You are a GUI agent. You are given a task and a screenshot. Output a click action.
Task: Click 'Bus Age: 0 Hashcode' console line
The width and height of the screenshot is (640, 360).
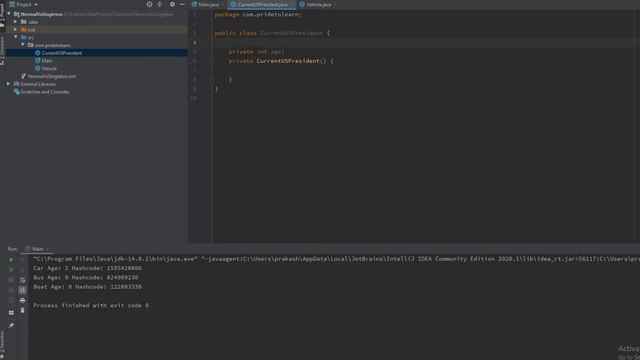coord(86,278)
